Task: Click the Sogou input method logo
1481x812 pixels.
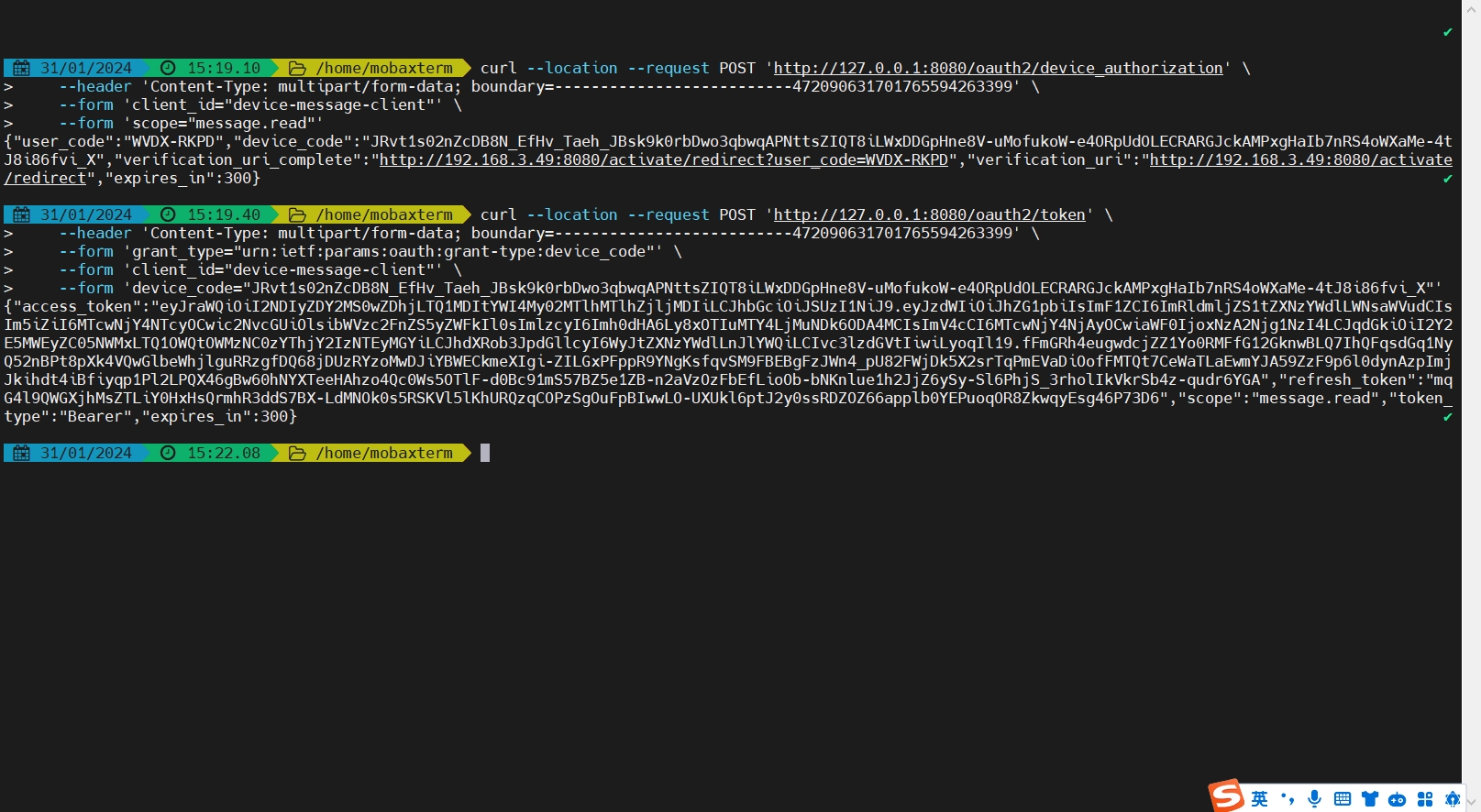Action: [1226, 796]
